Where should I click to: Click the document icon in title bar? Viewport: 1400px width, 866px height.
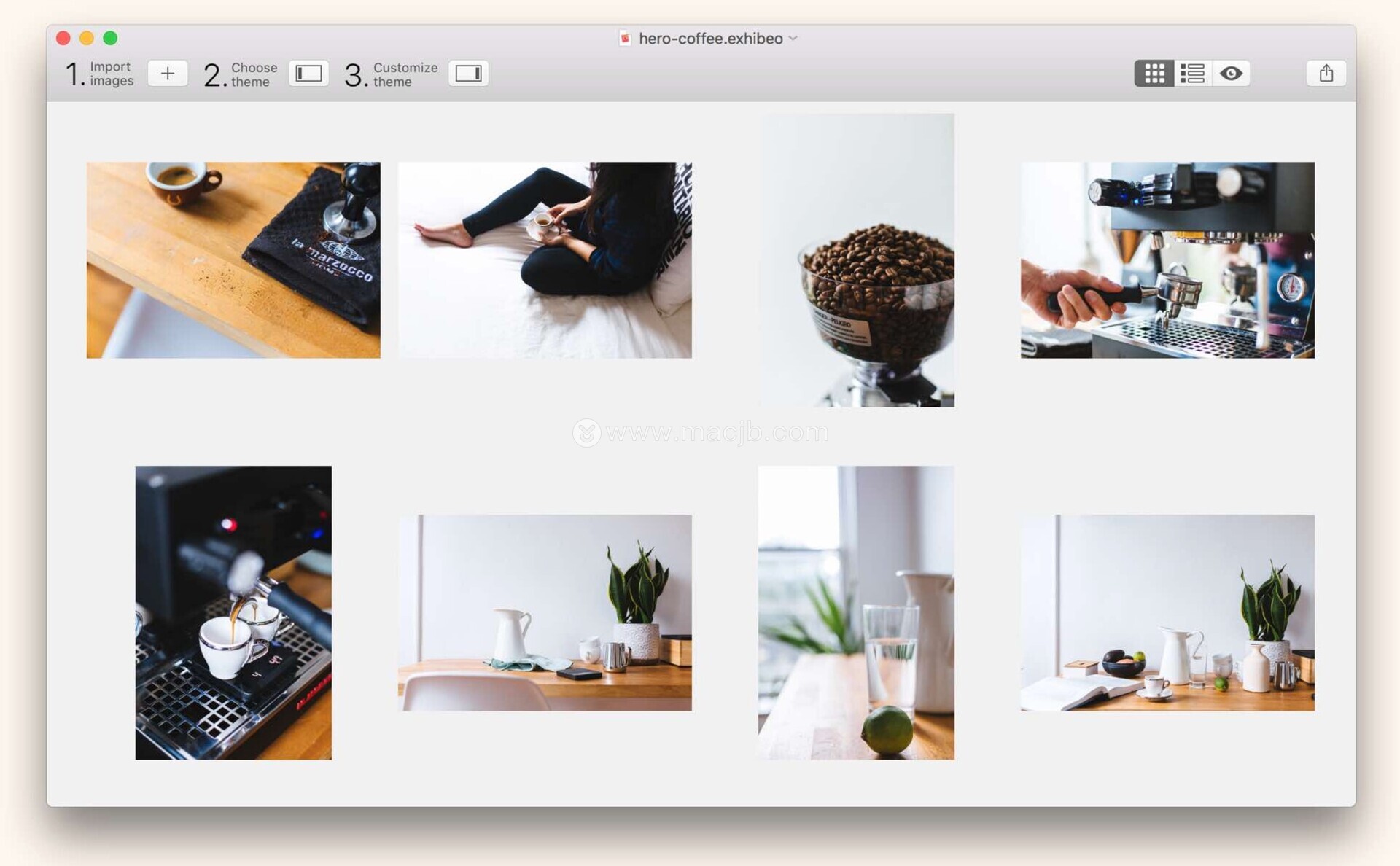pyautogui.click(x=625, y=38)
